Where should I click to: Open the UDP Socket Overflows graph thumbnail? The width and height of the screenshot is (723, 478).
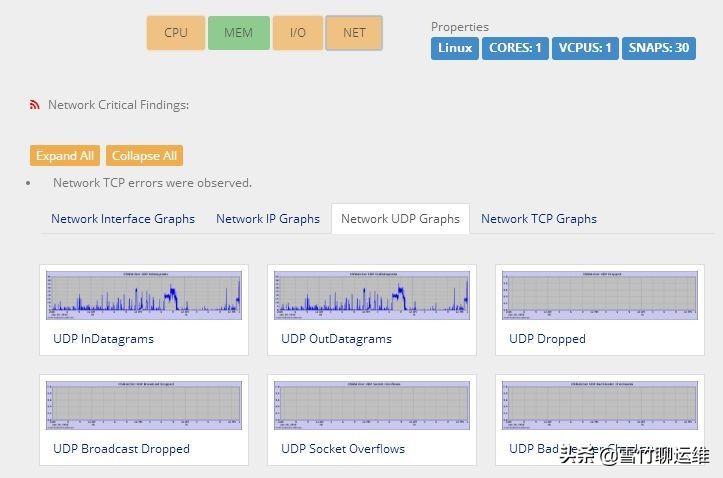372,406
